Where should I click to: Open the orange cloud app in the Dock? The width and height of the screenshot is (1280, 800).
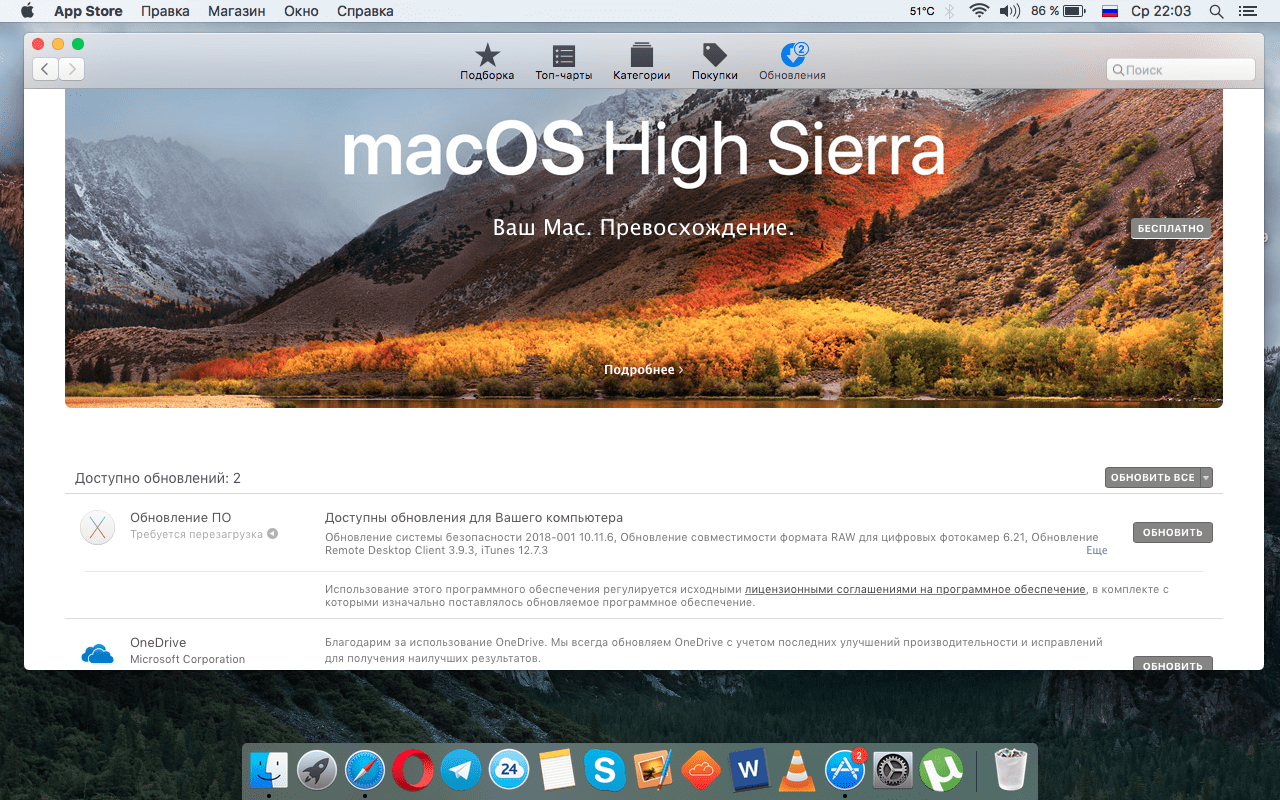click(701, 770)
